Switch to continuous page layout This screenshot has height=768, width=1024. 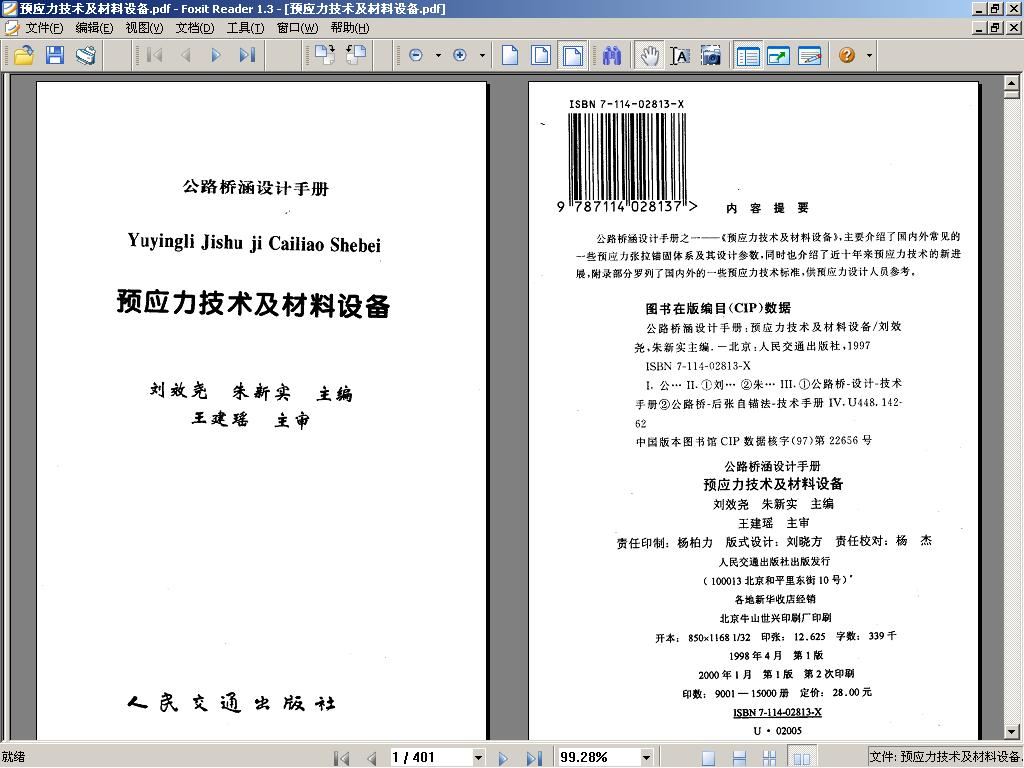click(x=739, y=758)
